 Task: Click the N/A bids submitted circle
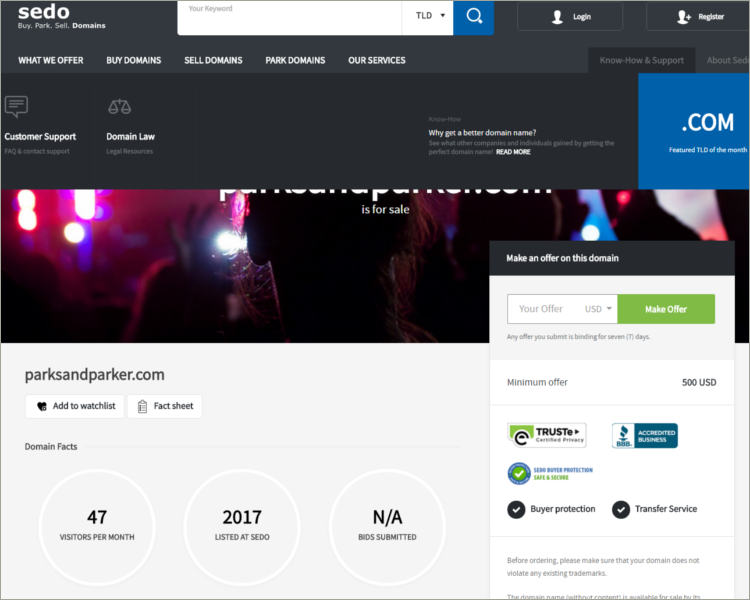pyautogui.click(x=387, y=527)
